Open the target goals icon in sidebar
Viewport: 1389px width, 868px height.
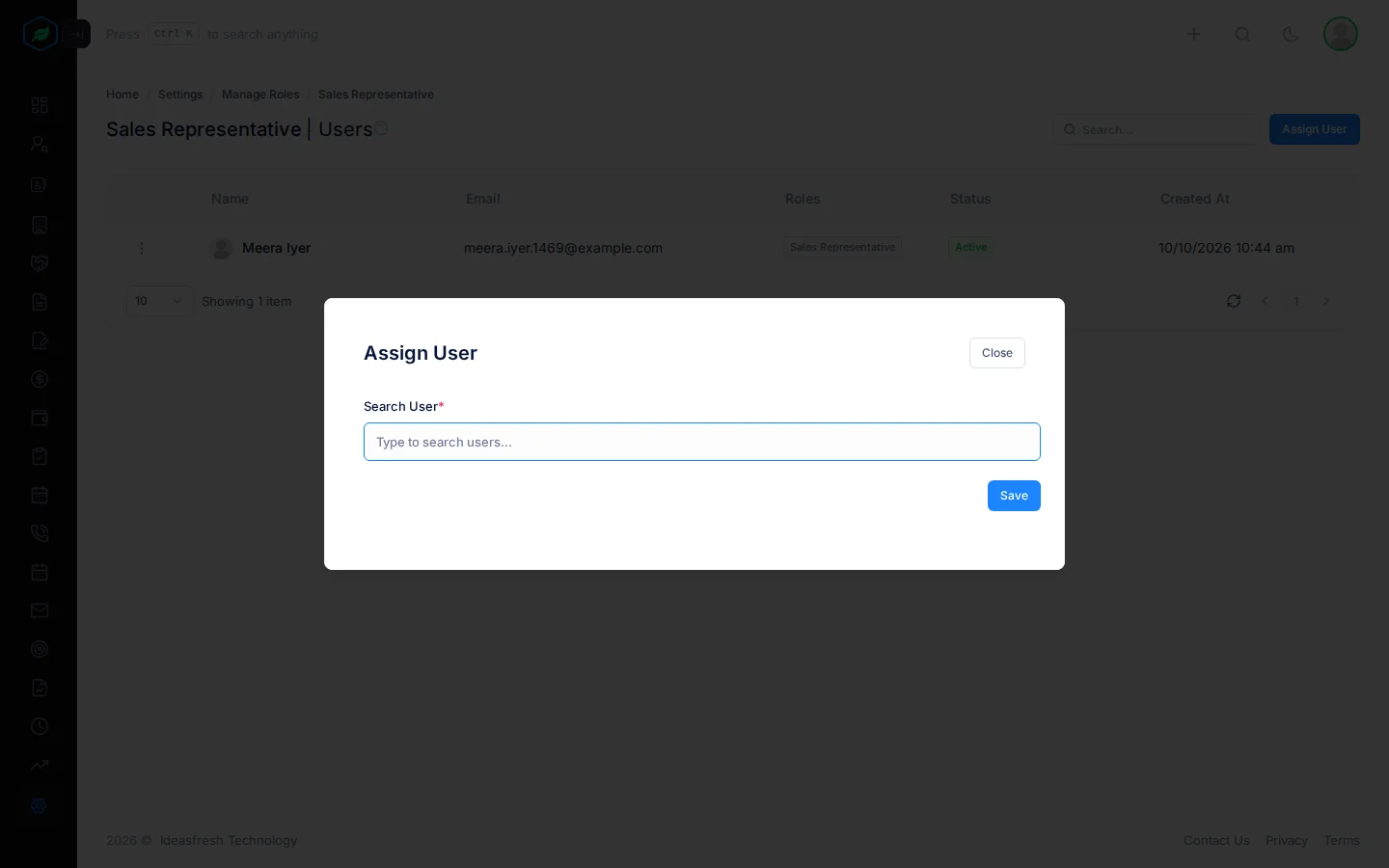[x=40, y=649]
